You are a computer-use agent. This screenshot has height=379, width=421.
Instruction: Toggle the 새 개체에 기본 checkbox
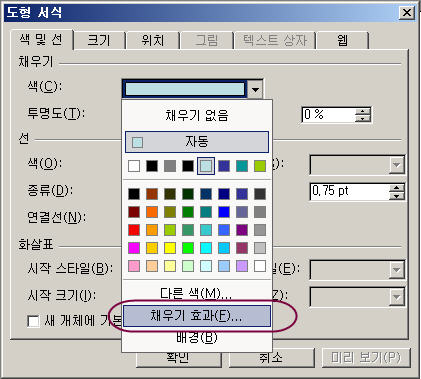(33, 321)
